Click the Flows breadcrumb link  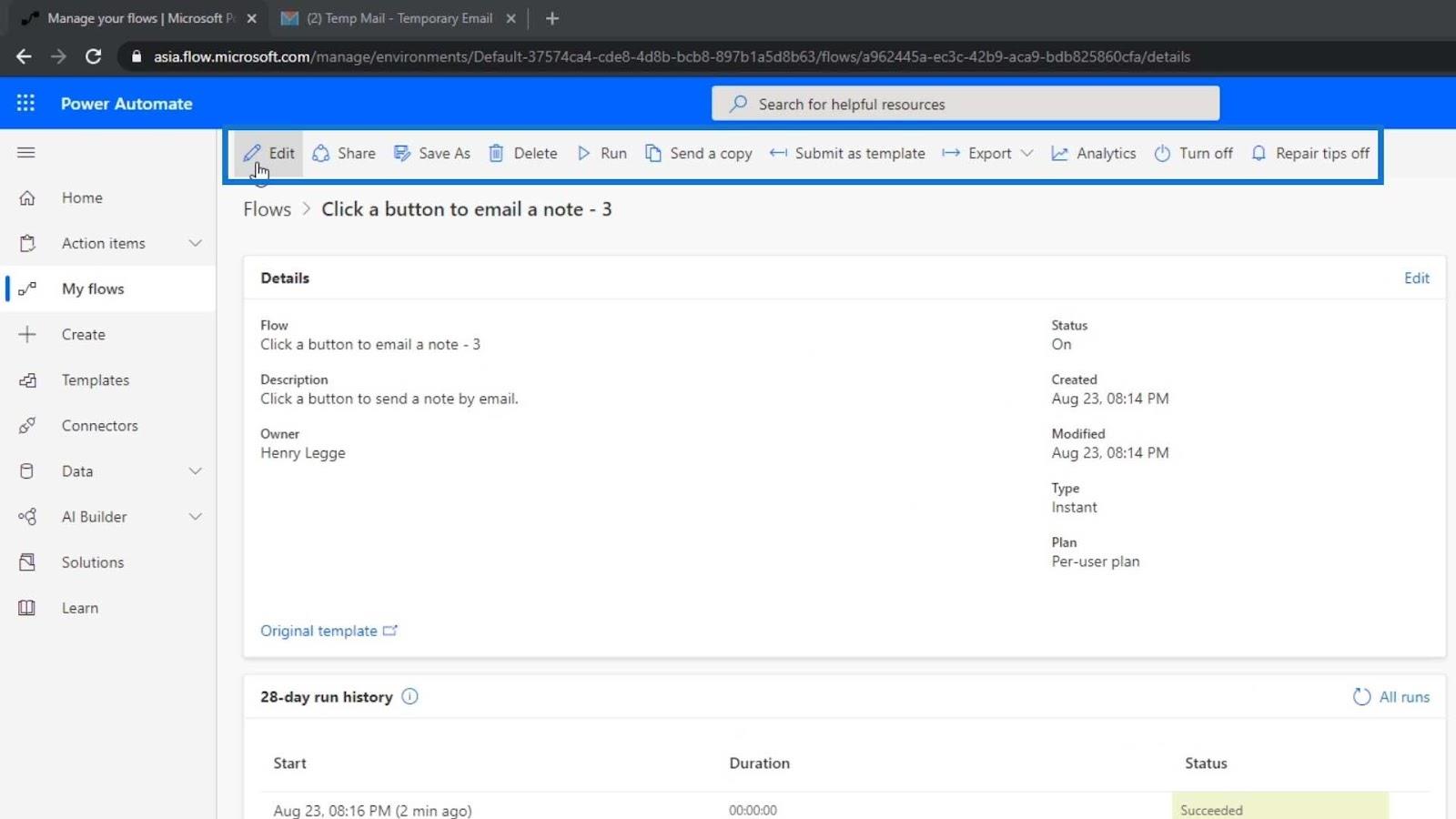pos(267,209)
